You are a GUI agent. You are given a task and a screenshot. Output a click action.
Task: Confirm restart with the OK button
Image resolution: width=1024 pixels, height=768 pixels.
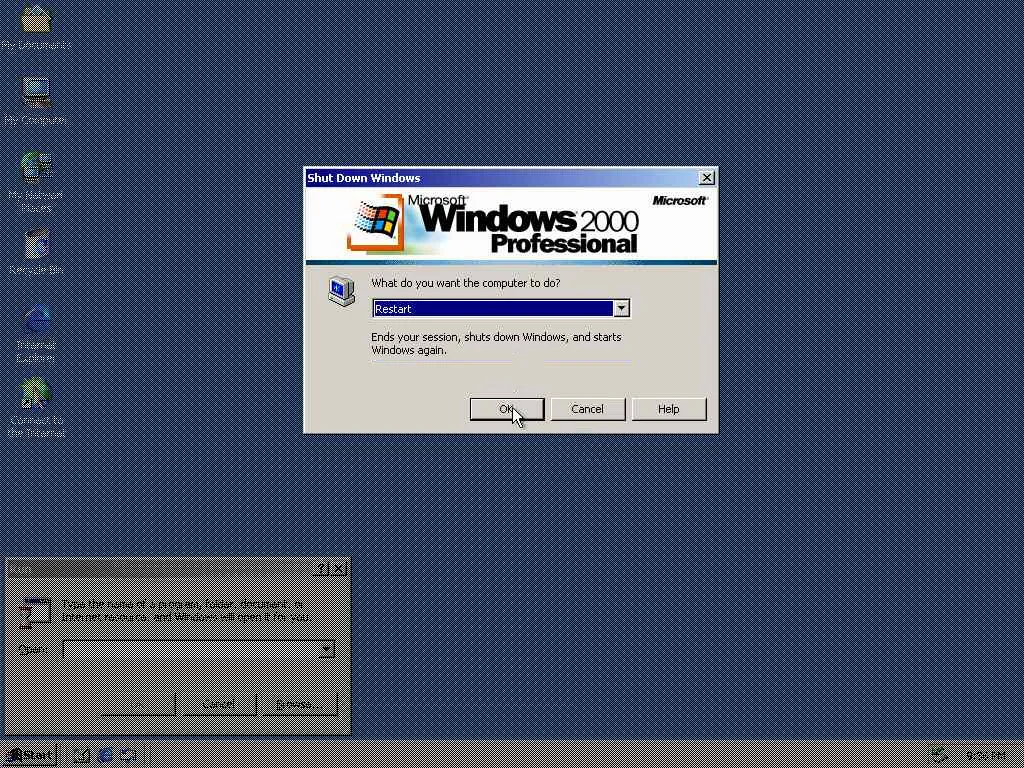(x=507, y=409)
